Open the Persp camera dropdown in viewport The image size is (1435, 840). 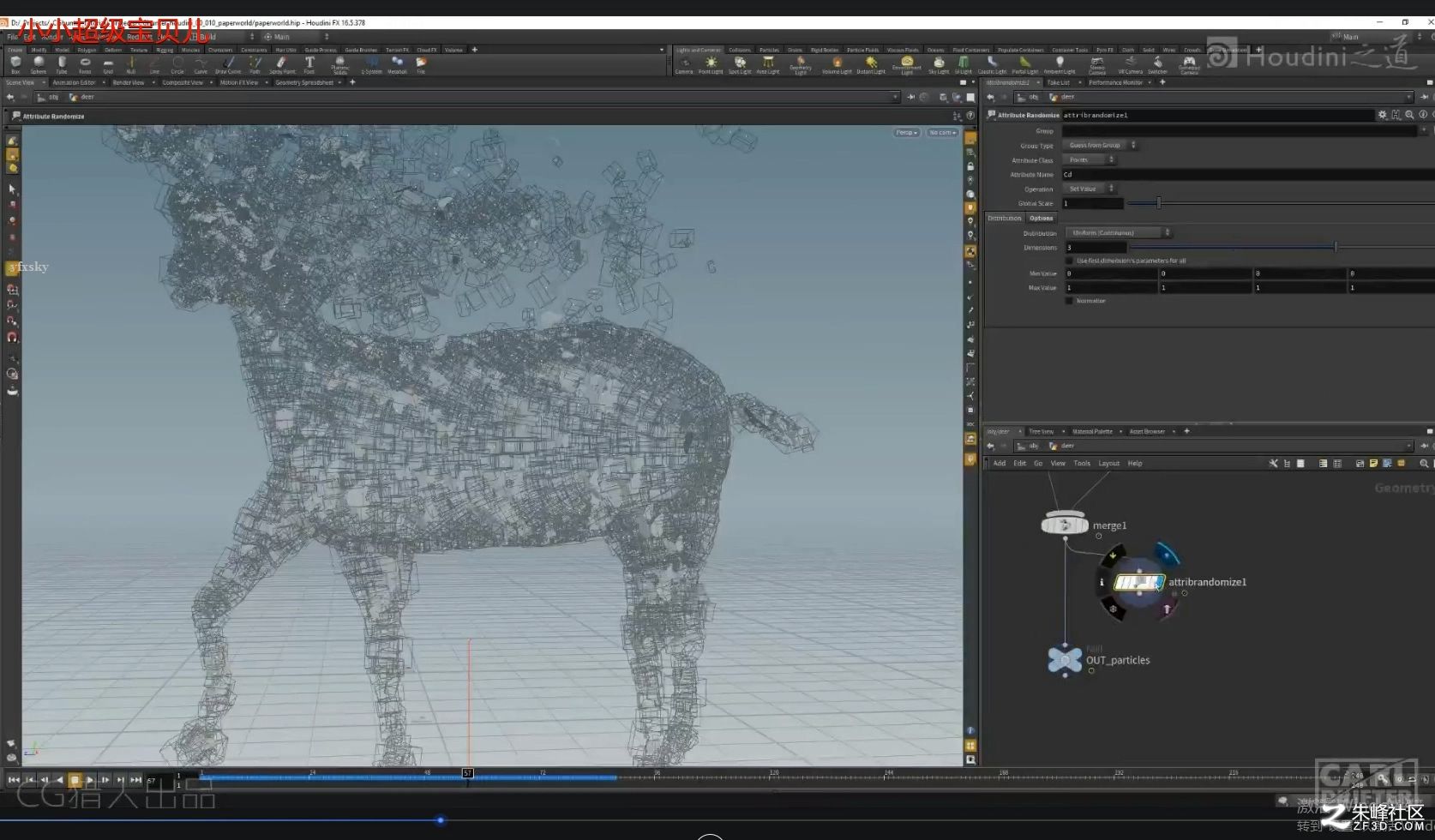click(x=907, y=133)
